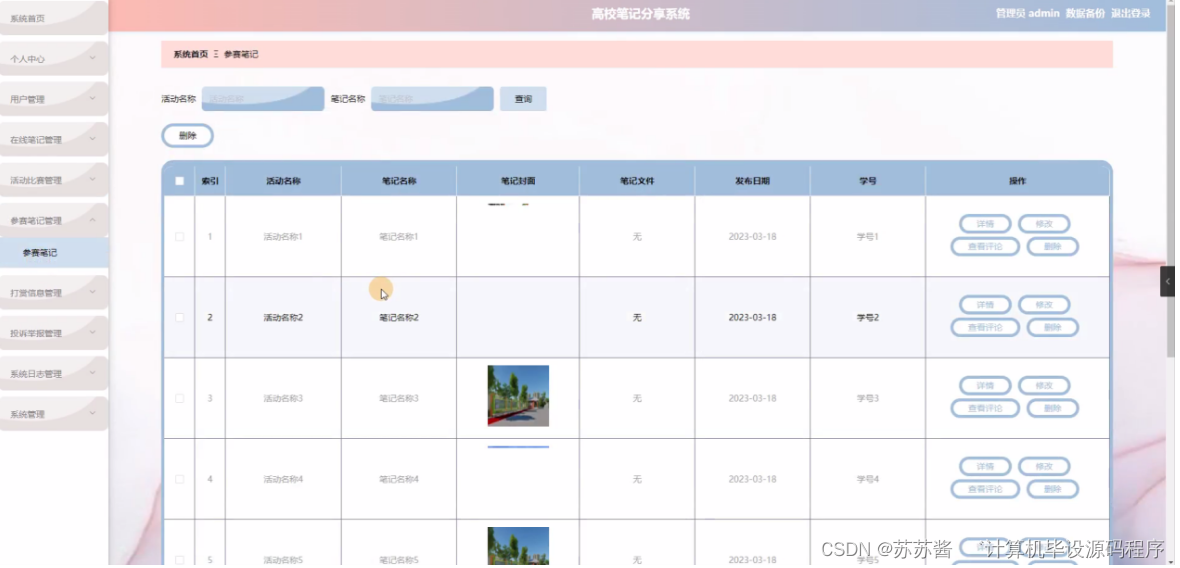Expand the 打赏信息管理 sidebar menu
The image size is (1180, 568).
click(x=53, y=293)
